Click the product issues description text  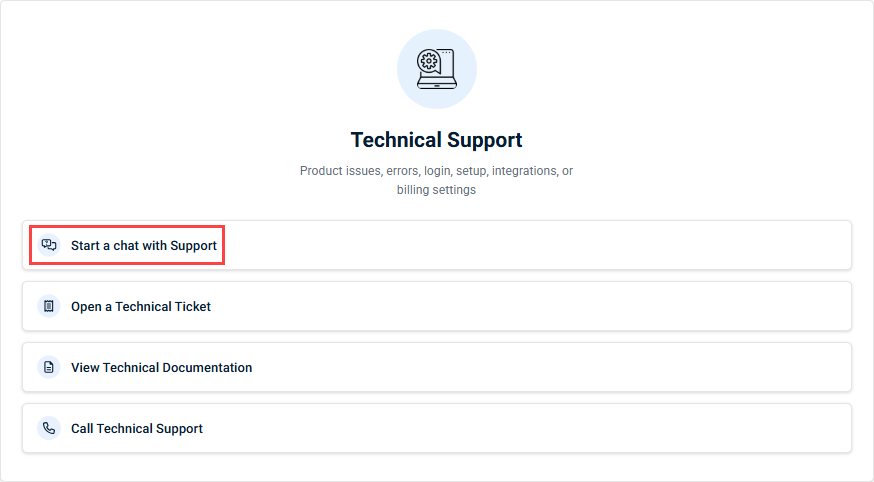click(436, 171)
